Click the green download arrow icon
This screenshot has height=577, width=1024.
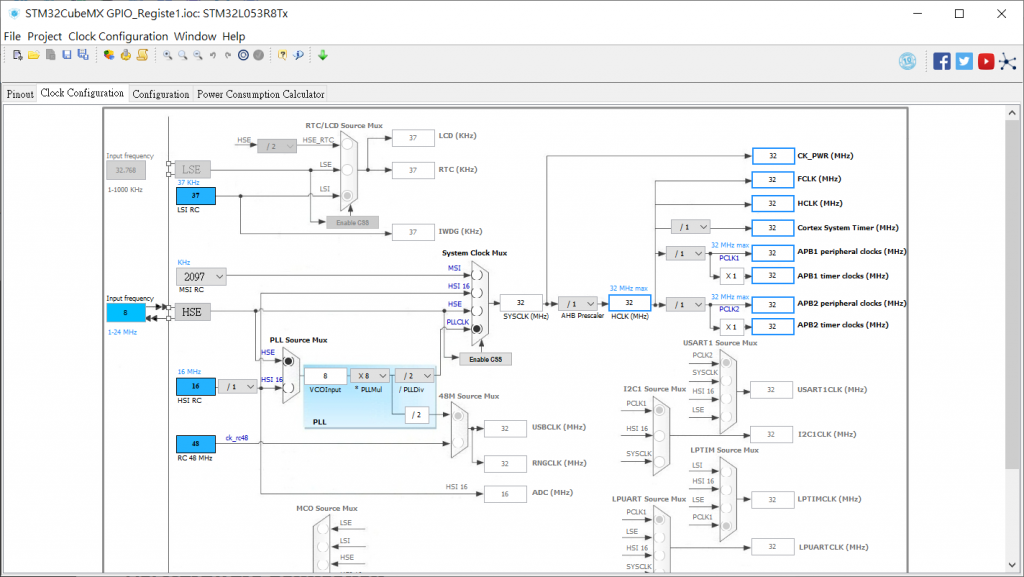pyautogui.click(x=323, y=55)
